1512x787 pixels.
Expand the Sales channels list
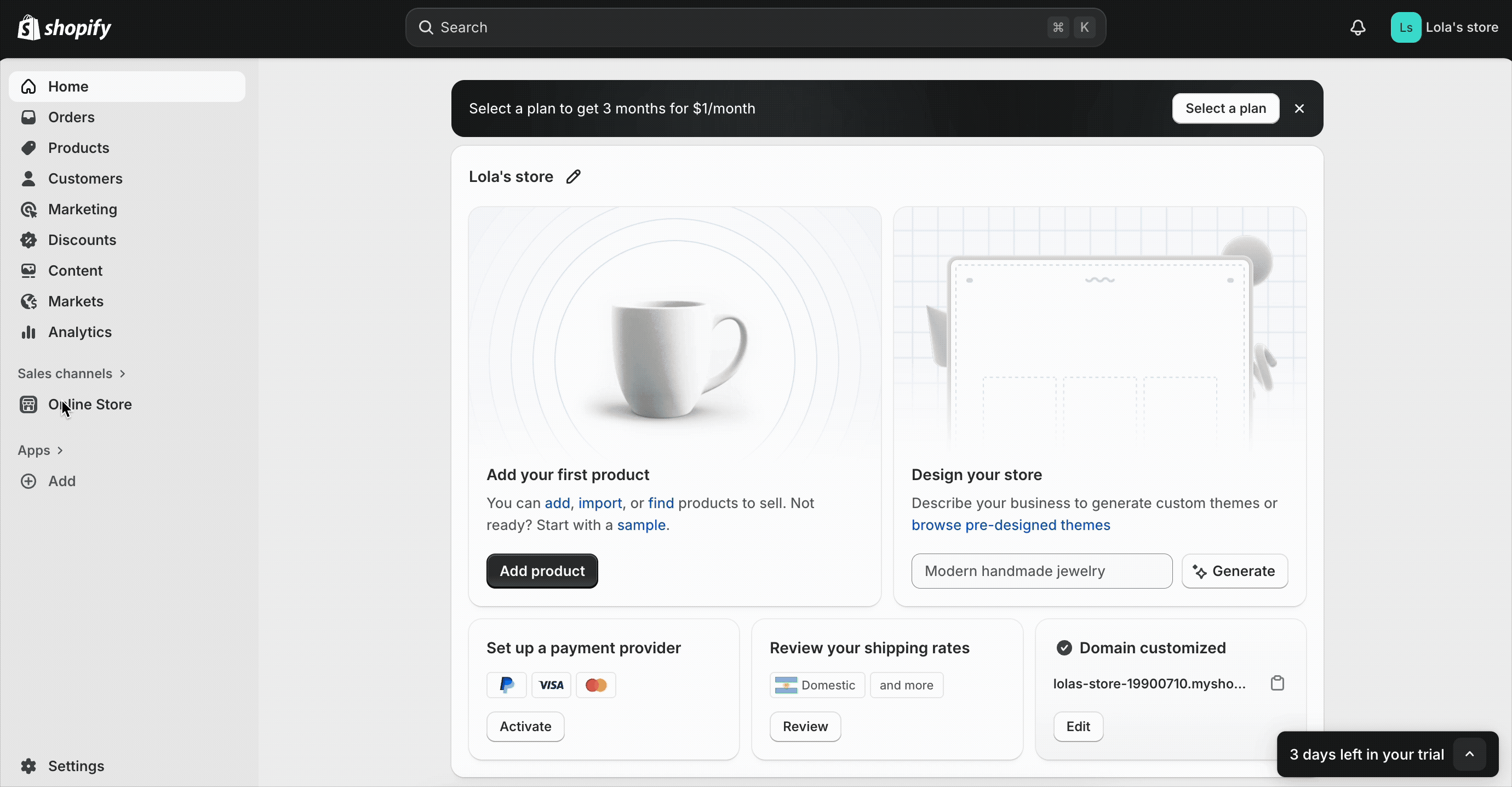click(x=72, y=374)
